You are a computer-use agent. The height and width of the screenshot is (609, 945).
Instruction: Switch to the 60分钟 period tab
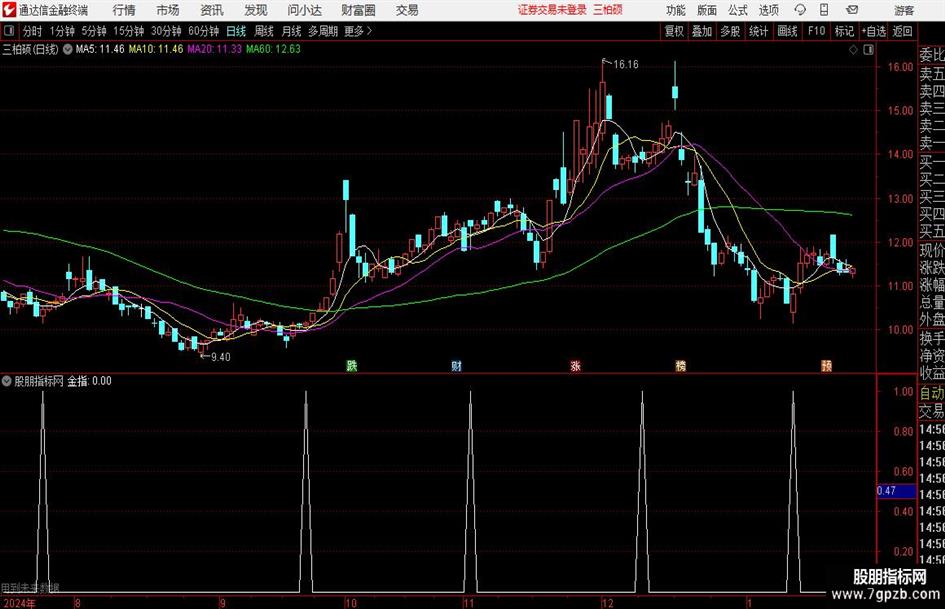click(x=204, y=31)
